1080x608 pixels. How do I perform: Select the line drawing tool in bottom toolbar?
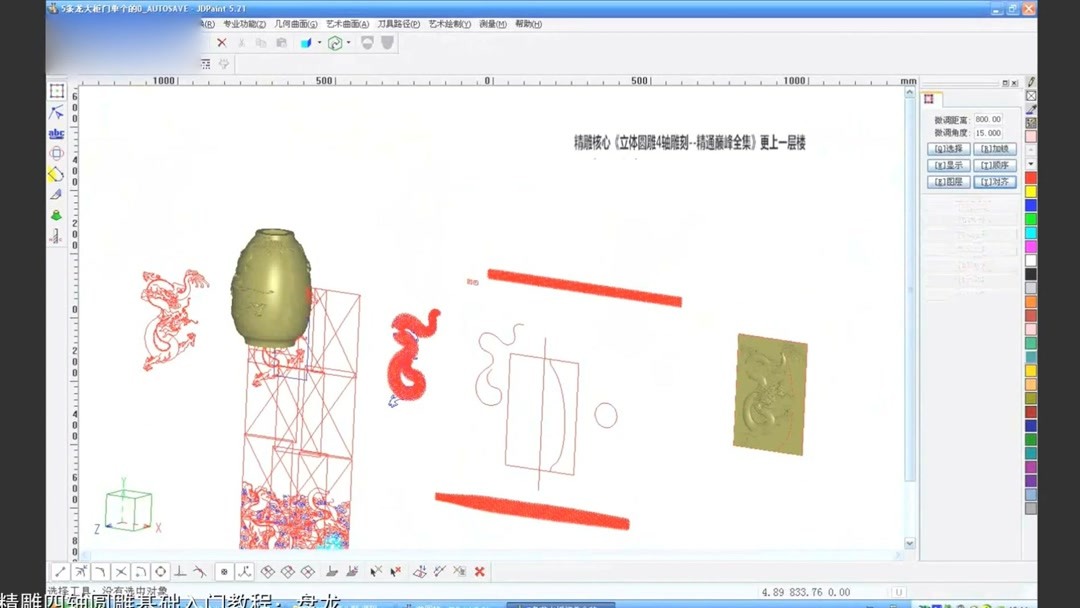coord(59,572)
